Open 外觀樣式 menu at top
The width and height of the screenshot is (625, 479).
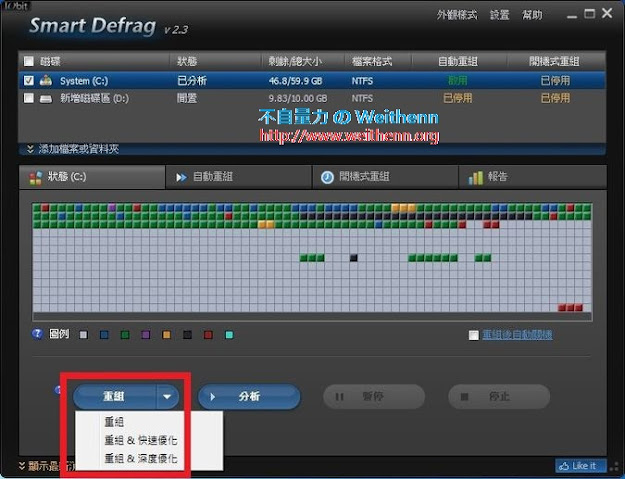457,15
